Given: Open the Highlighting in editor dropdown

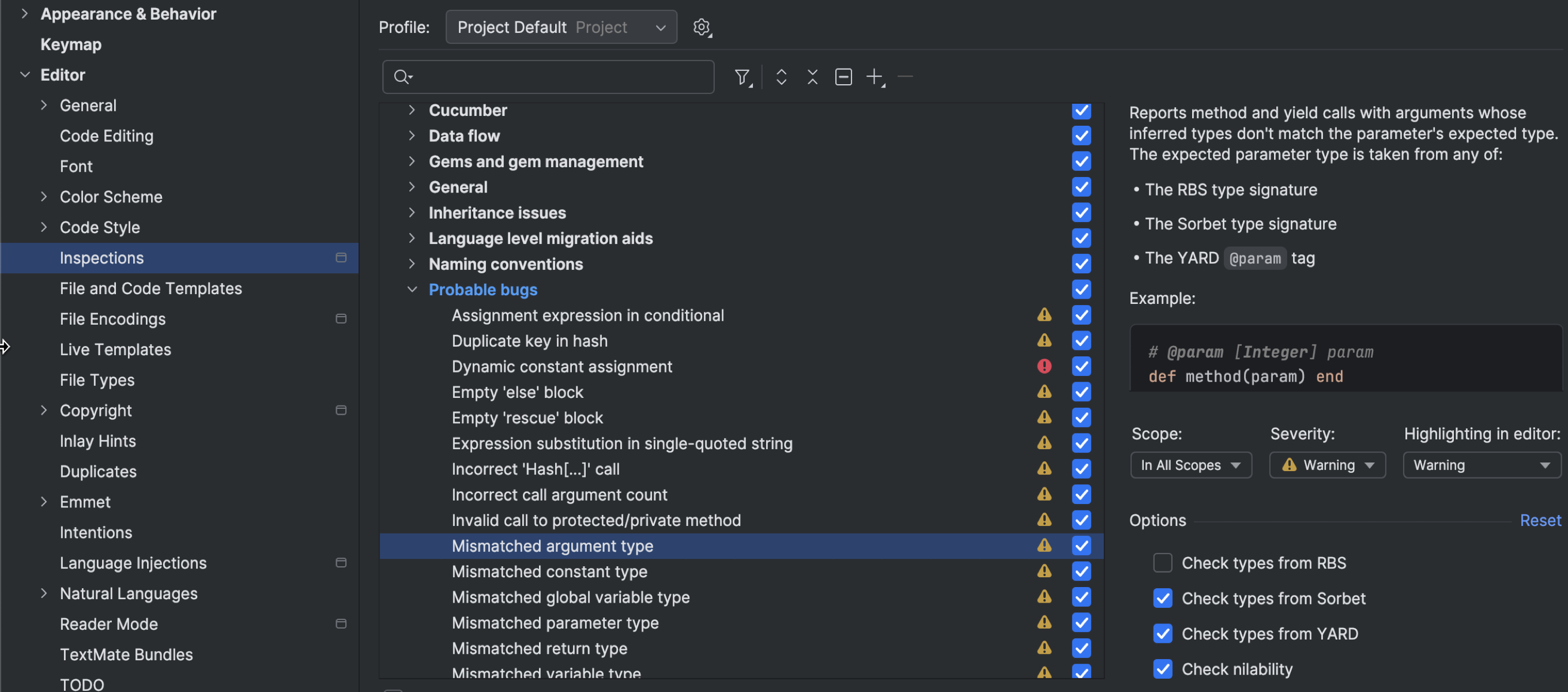Looking at the screenshot, I should pos(1481,465).
